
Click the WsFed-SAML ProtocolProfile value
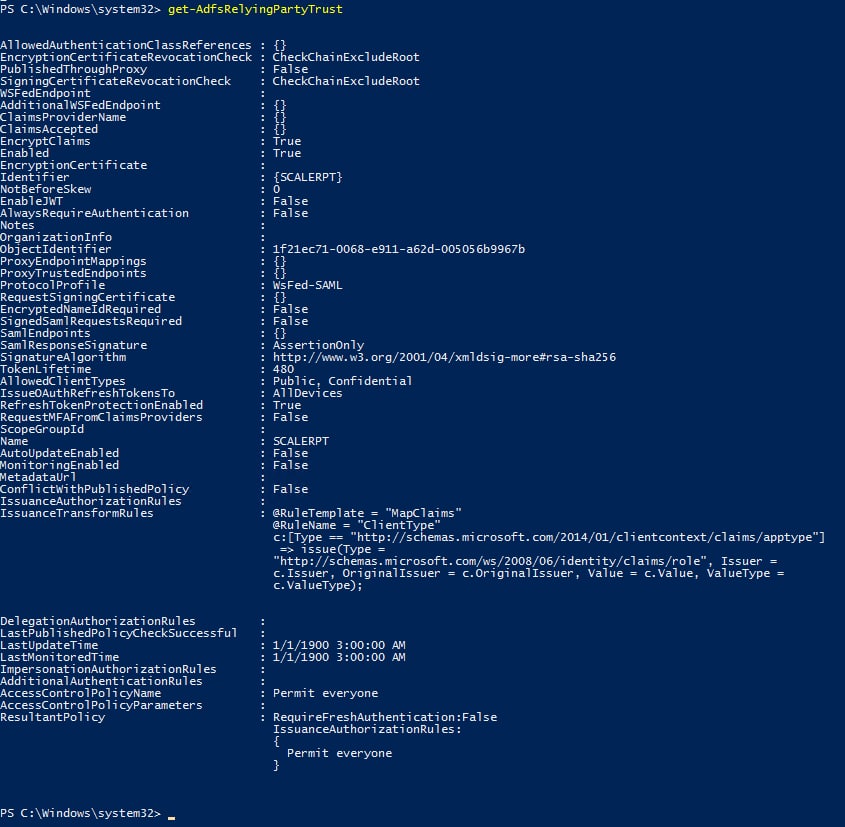tap(307, 285)
